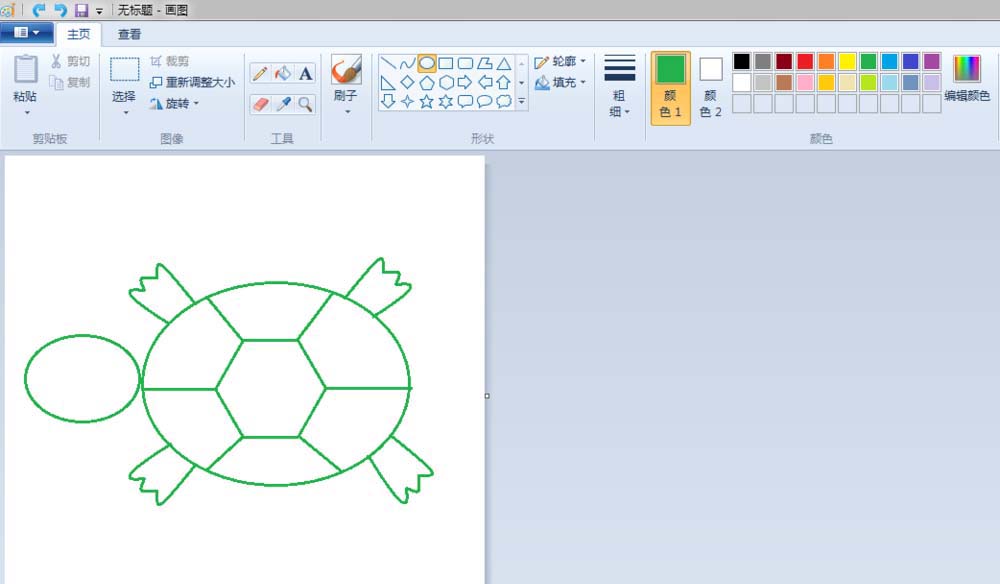Open the Size (粗细) line thickness dropdown
The width and height of the screenshot is (1000, 584).
click(619, 87)
